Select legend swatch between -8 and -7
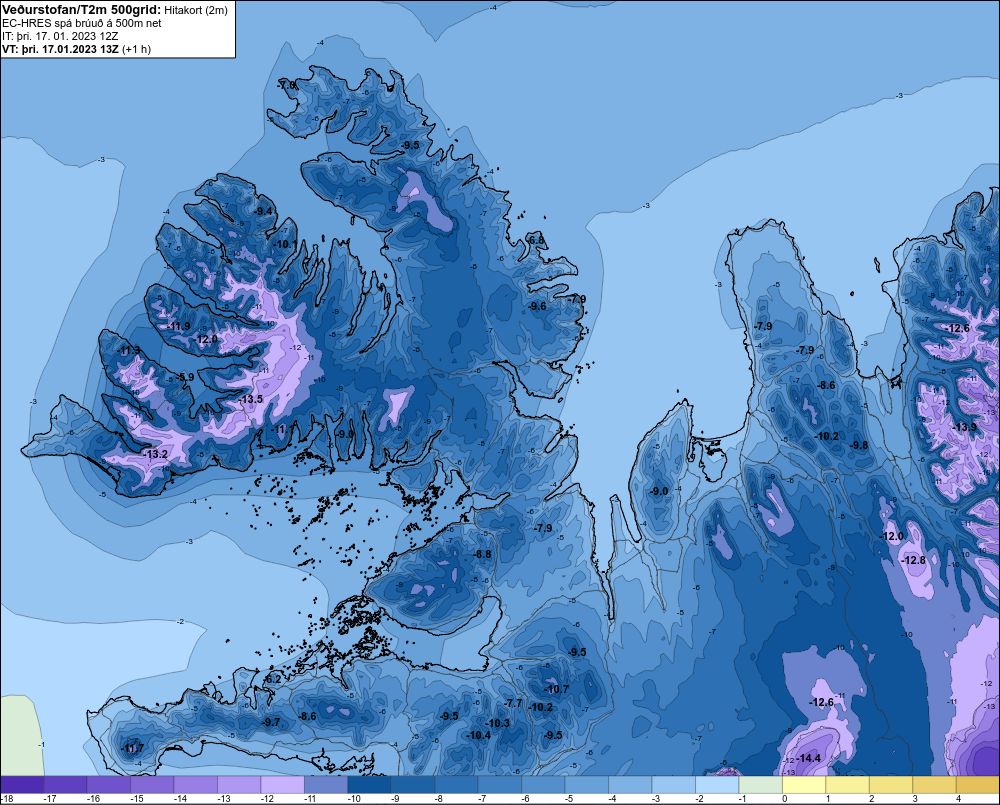 coord(456,784)
